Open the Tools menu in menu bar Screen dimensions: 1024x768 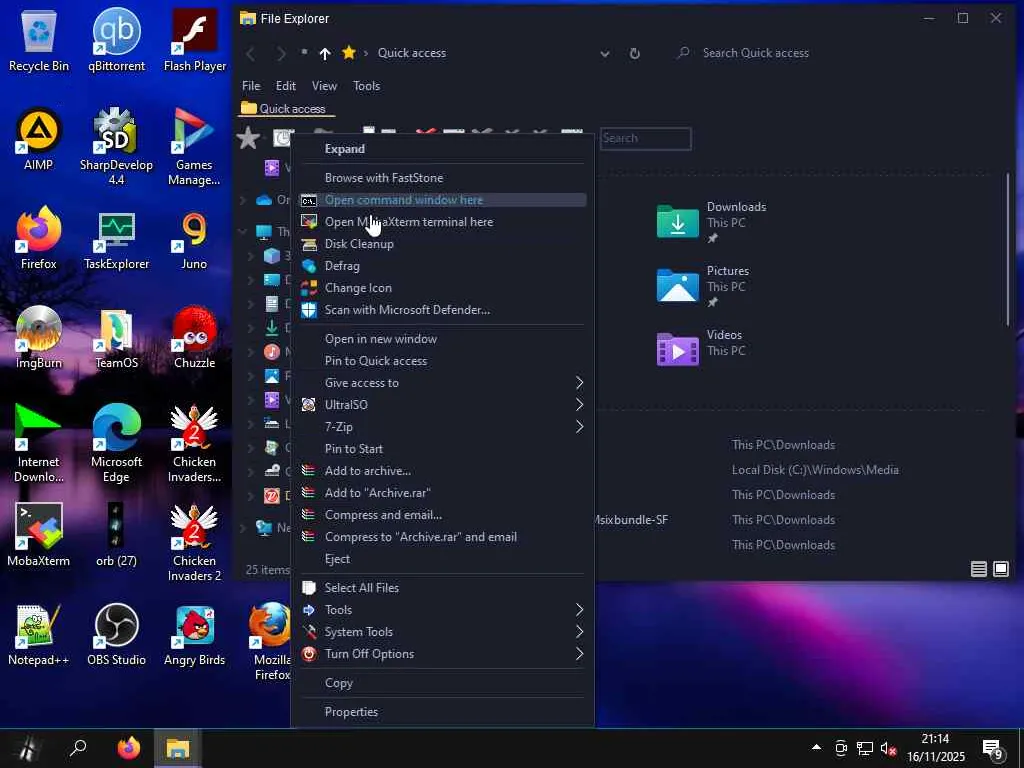(366, 86)
